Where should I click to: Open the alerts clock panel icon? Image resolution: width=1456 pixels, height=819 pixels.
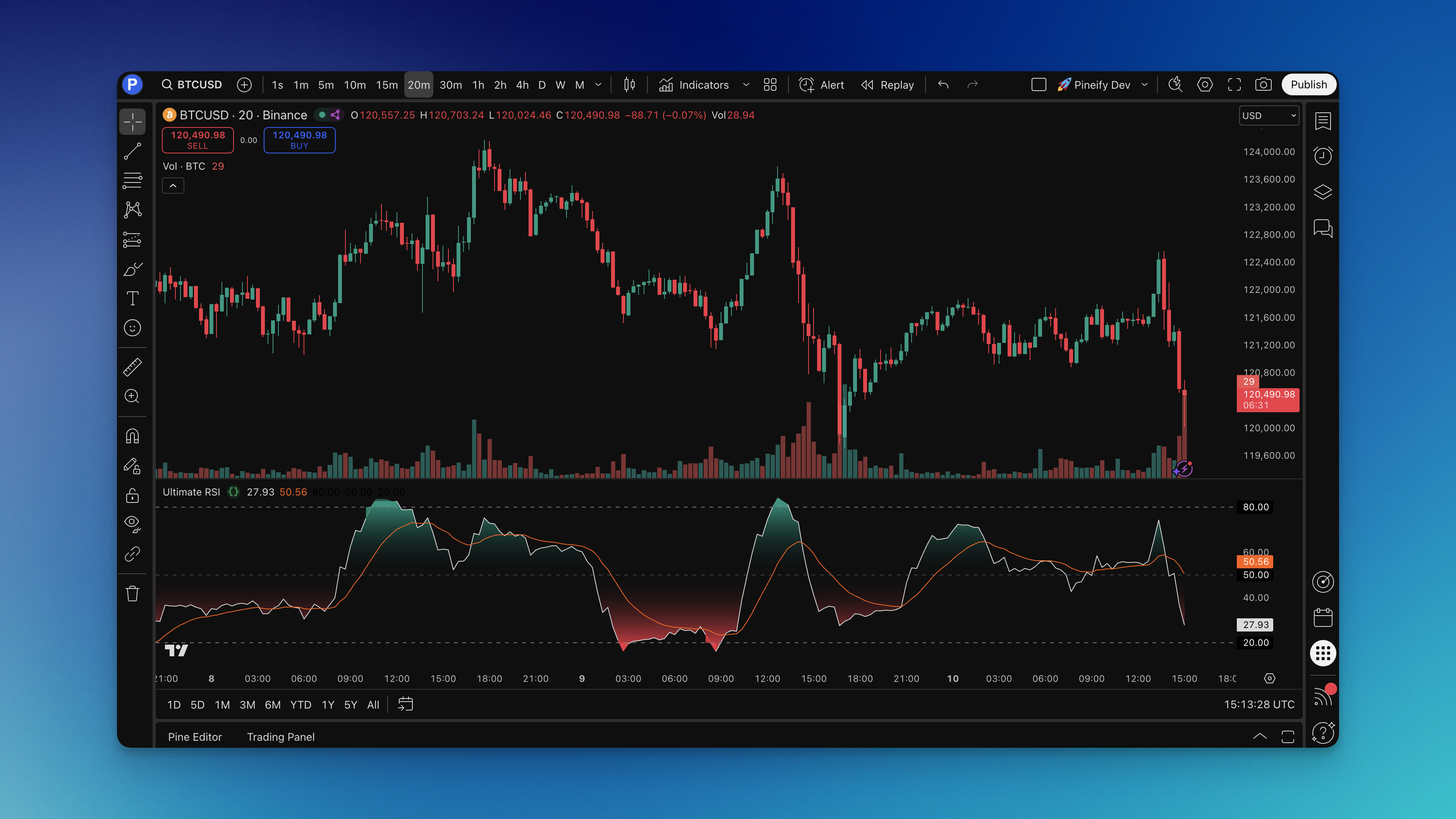tap(1323, 155)
